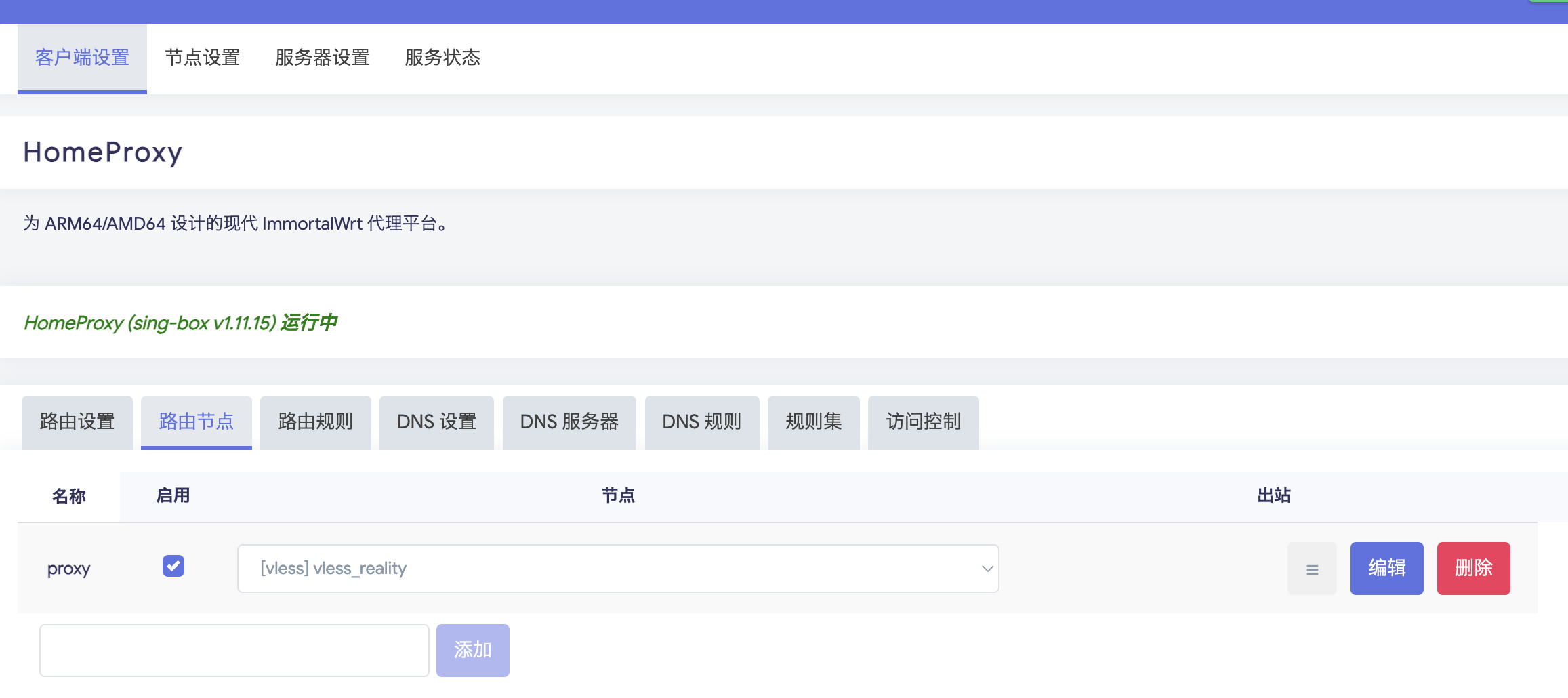Select the 路由节点 tab
This screenshot has height=698, width=1568.
click(196, 422)
